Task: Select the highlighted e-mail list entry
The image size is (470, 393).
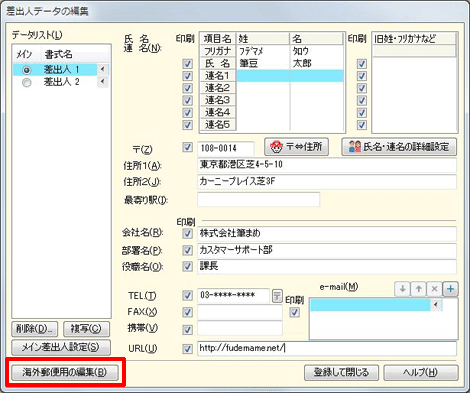Action: (370, 305)
